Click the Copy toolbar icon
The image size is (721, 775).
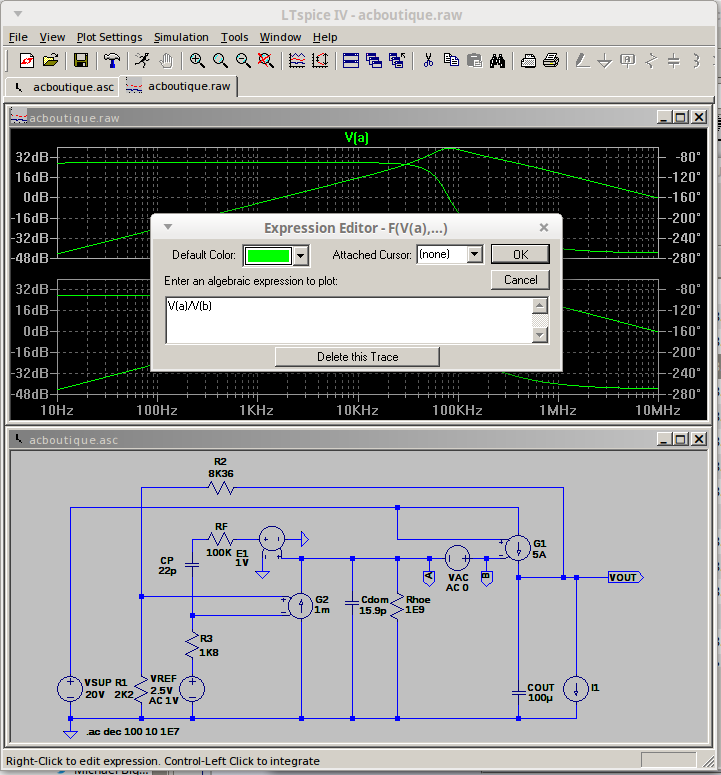point(451,61)
